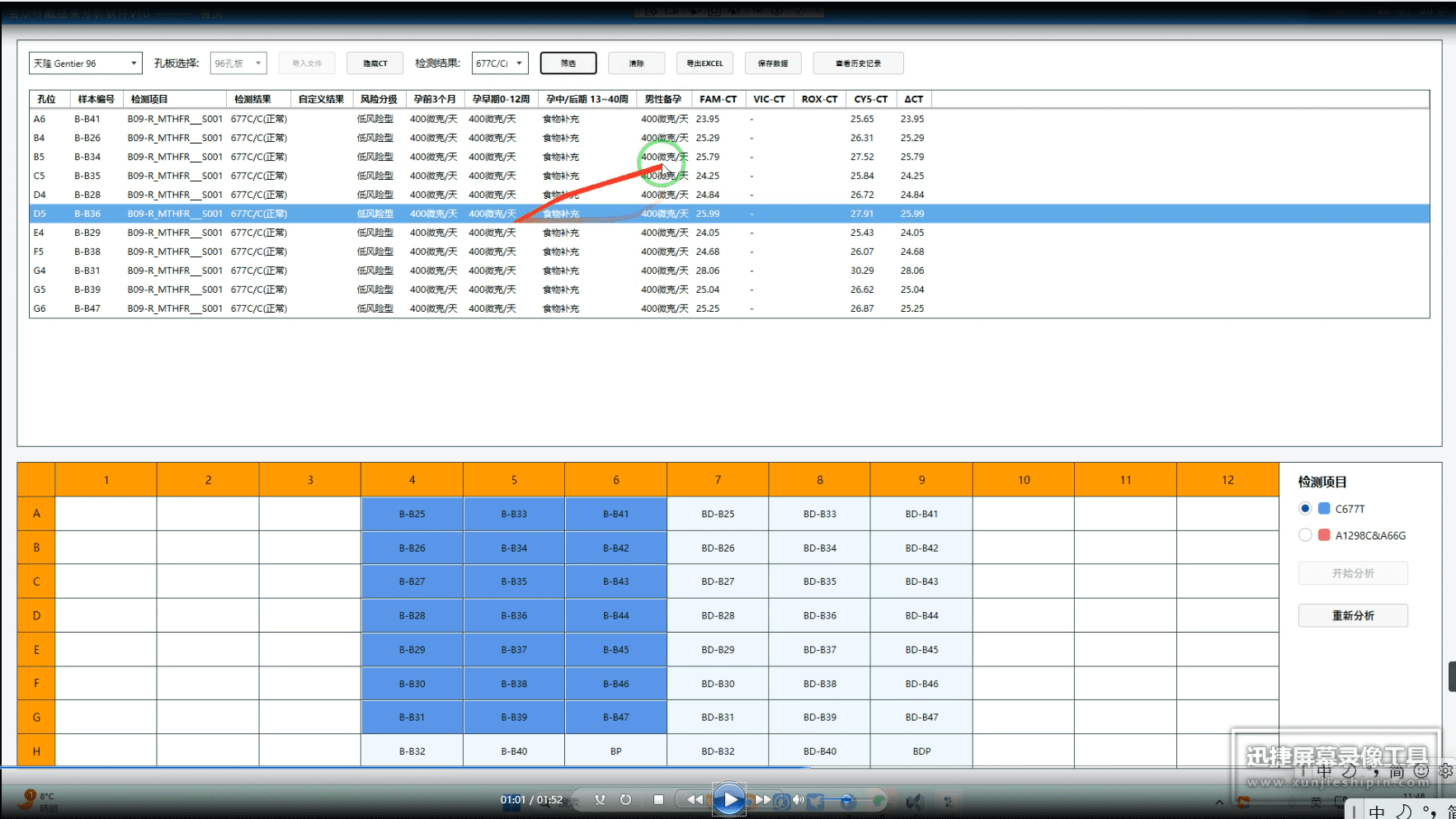The height and width of the screenshot is (819, 1456).
Task: Click FAM-CT value 28.06 in row G4
Action: (x=708, y=271)
